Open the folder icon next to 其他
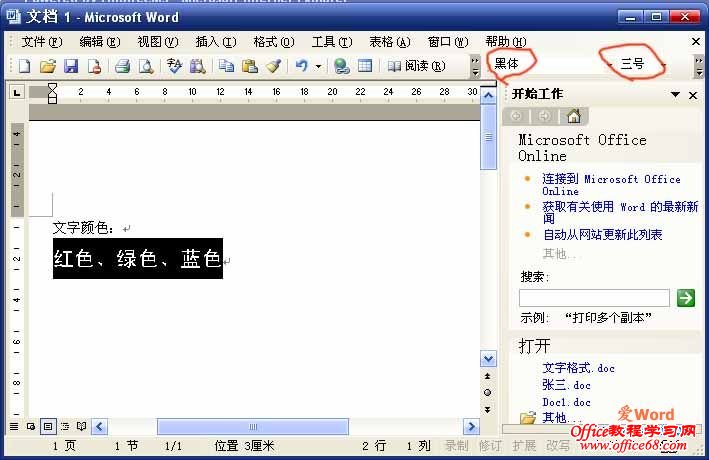The height and width of the screenshot is (460, 709). coord(528,418)
